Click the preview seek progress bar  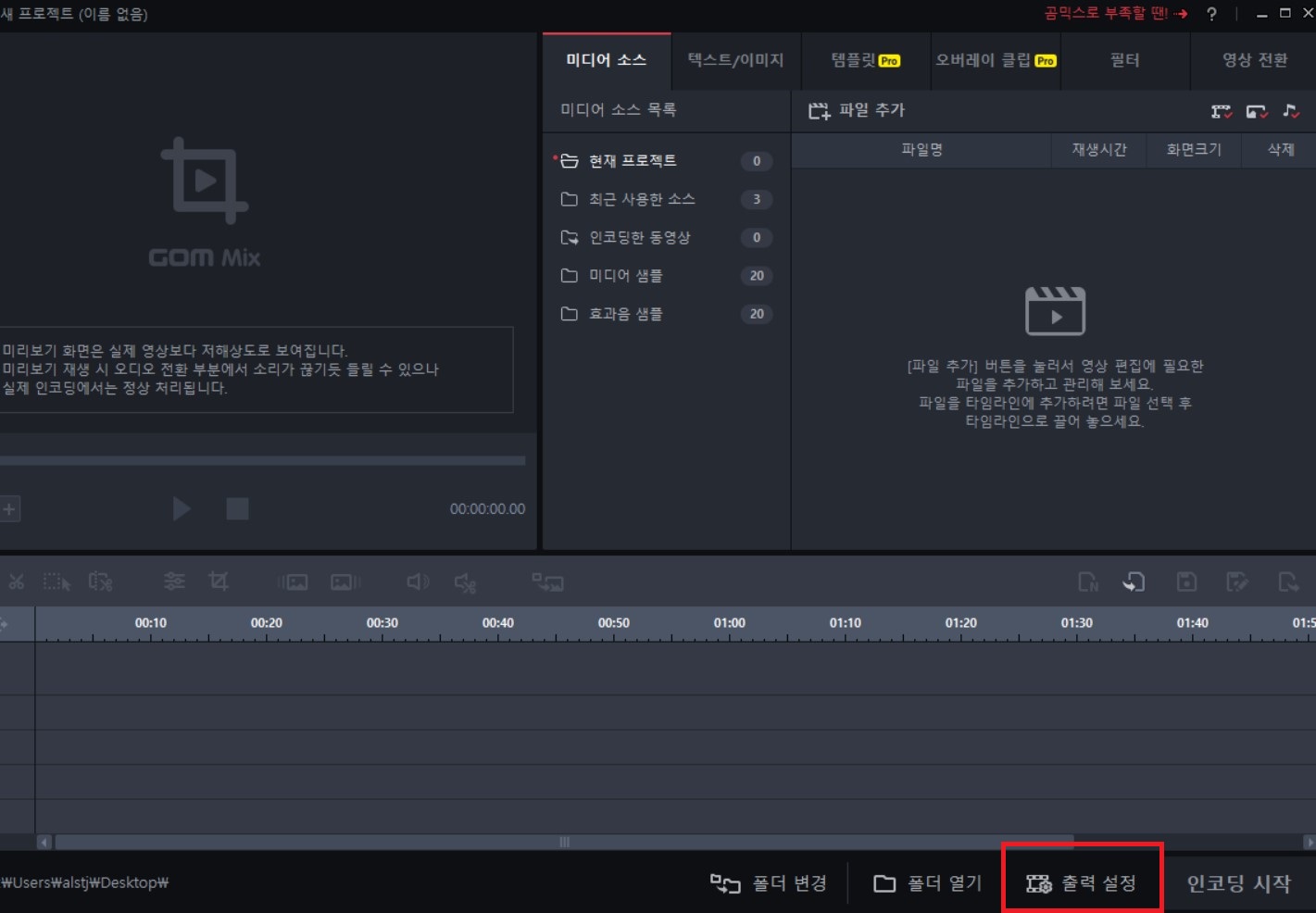coord(263,460)
